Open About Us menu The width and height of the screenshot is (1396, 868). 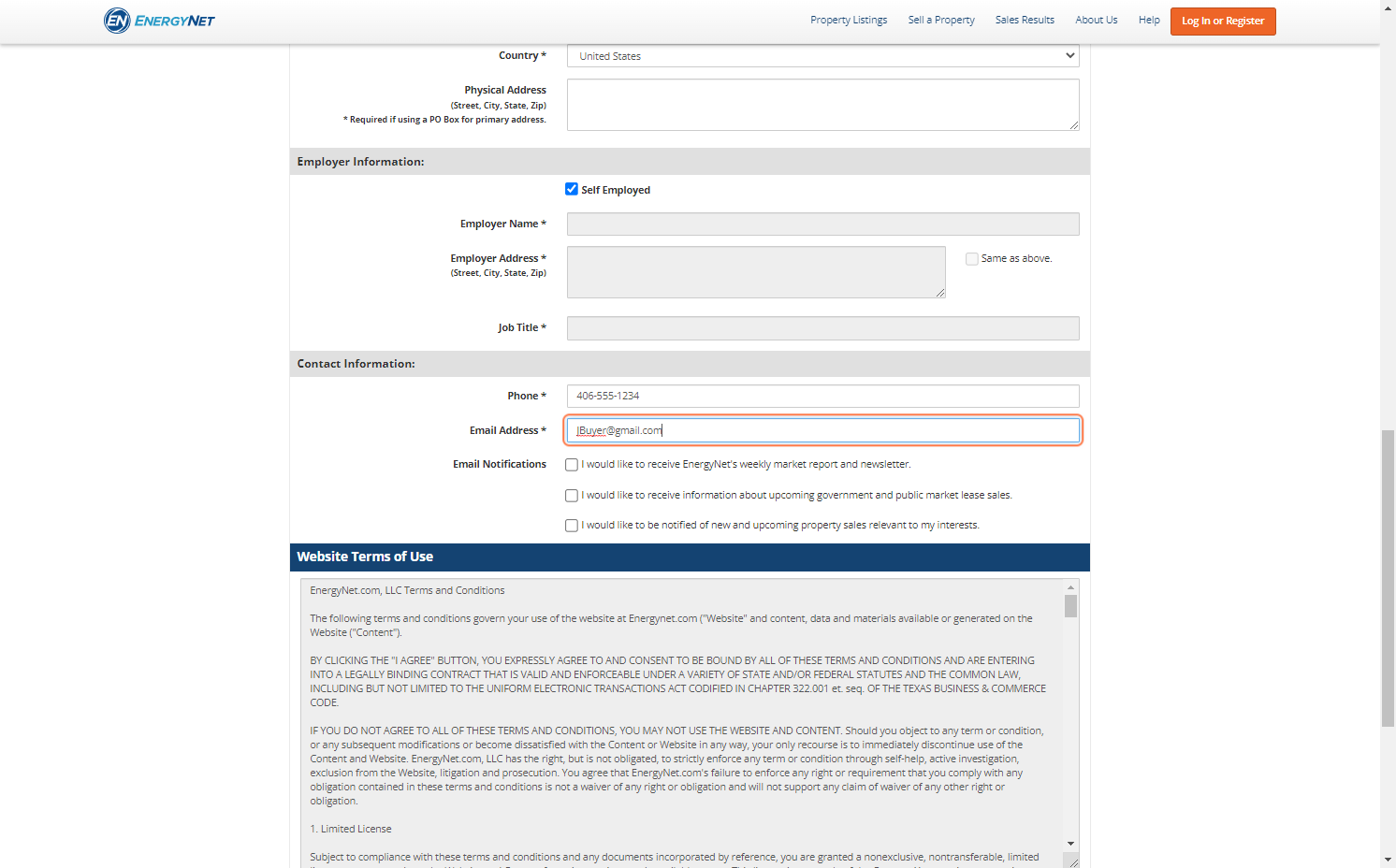(1097, 21)
